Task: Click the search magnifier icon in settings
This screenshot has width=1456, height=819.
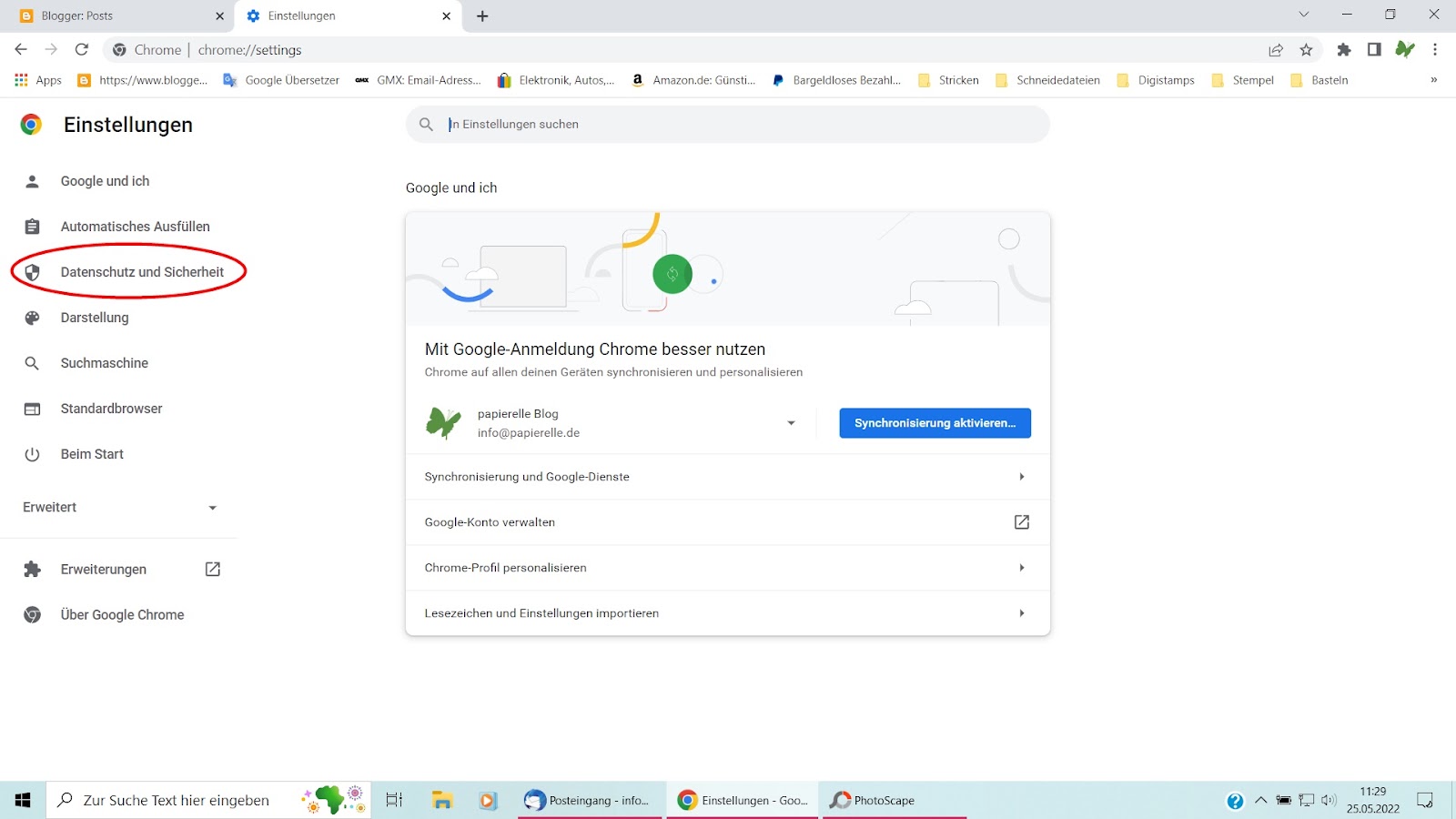Action: coord(426,124)
